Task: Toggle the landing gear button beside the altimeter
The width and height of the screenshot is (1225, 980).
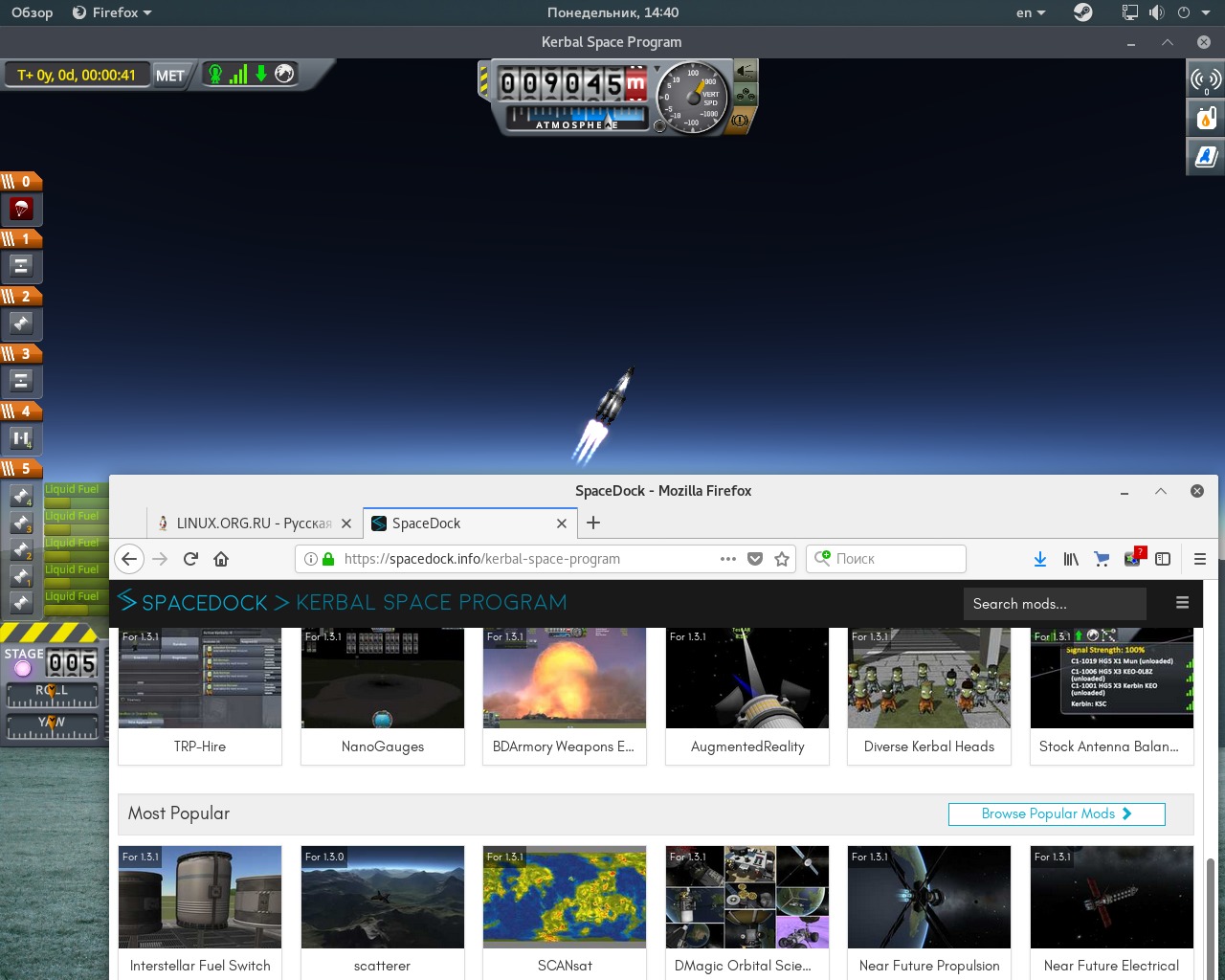Action: [x=745, y=95]
